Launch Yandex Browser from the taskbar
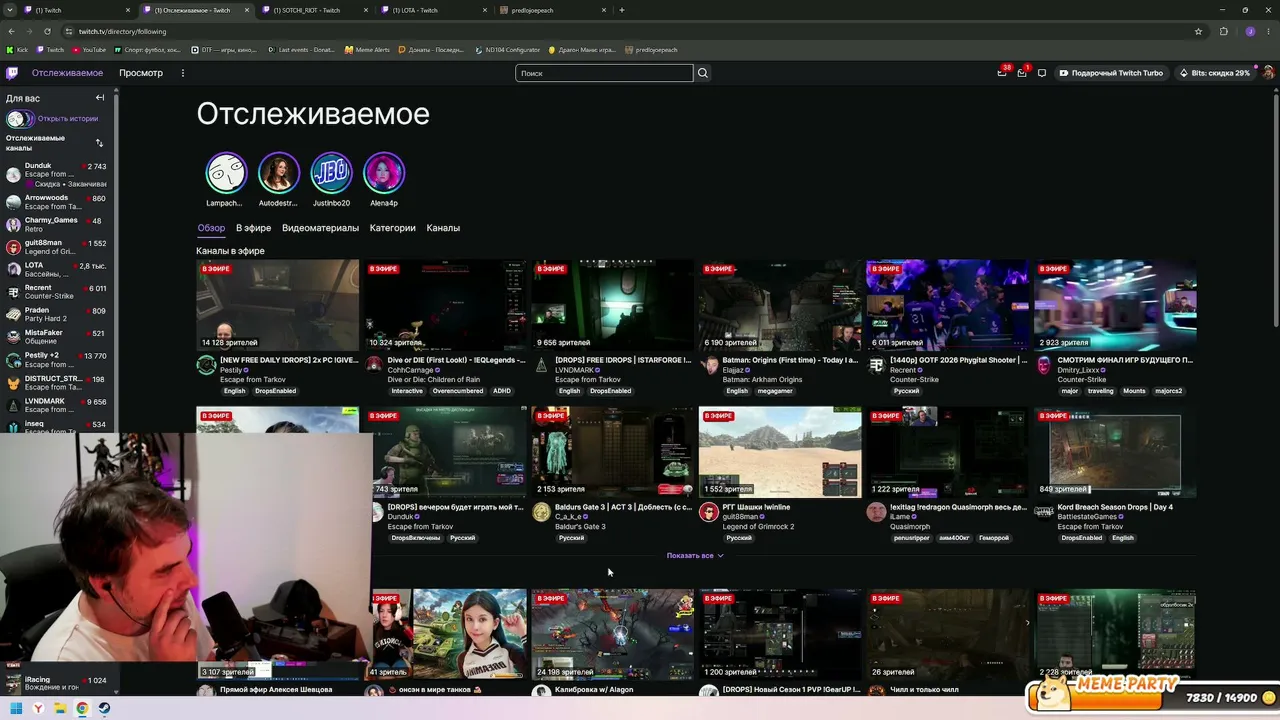This screenshot has height=720, width=1280. coord(38,708)
